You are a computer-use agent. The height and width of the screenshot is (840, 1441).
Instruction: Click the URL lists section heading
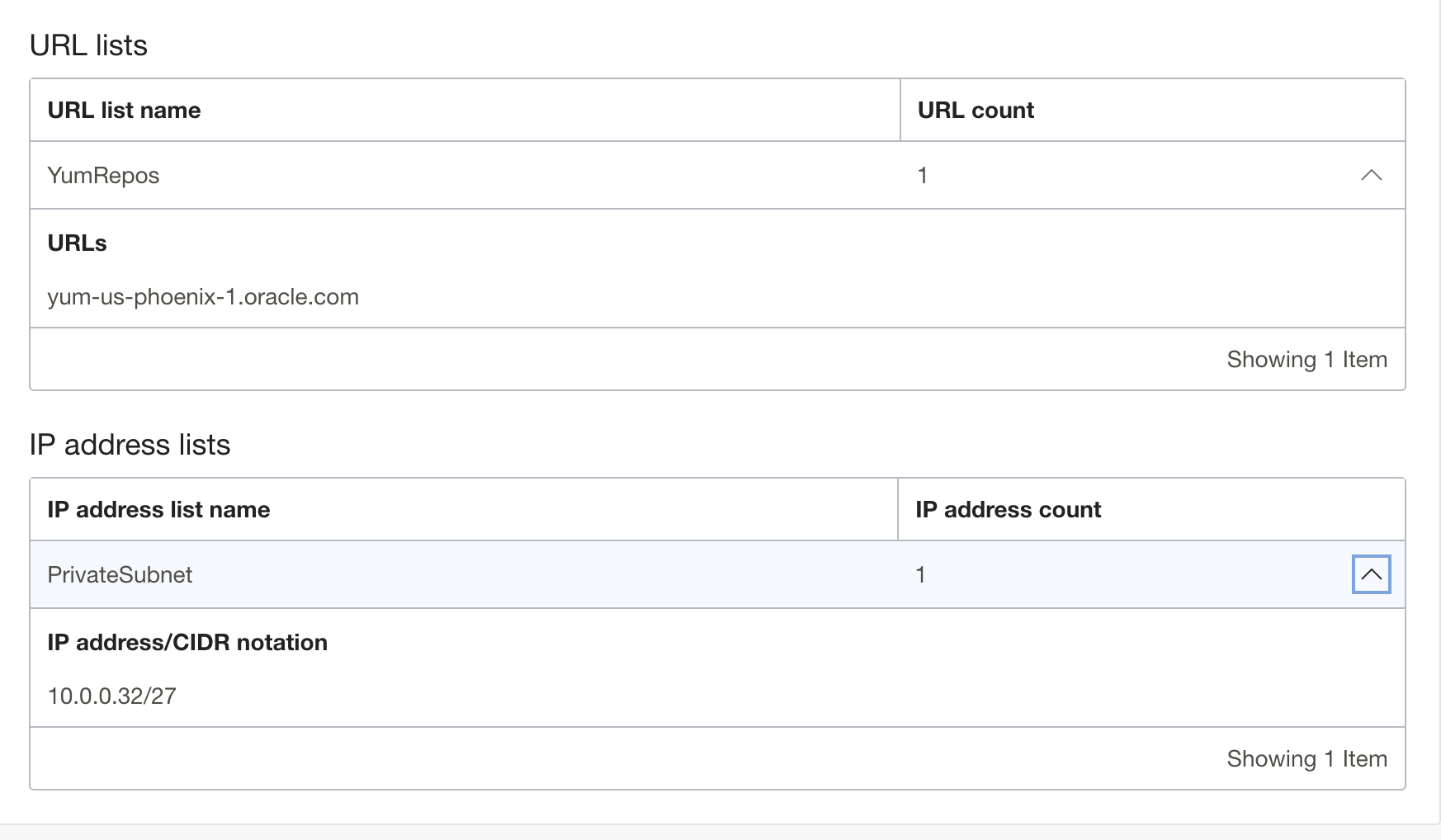[88, 45]
